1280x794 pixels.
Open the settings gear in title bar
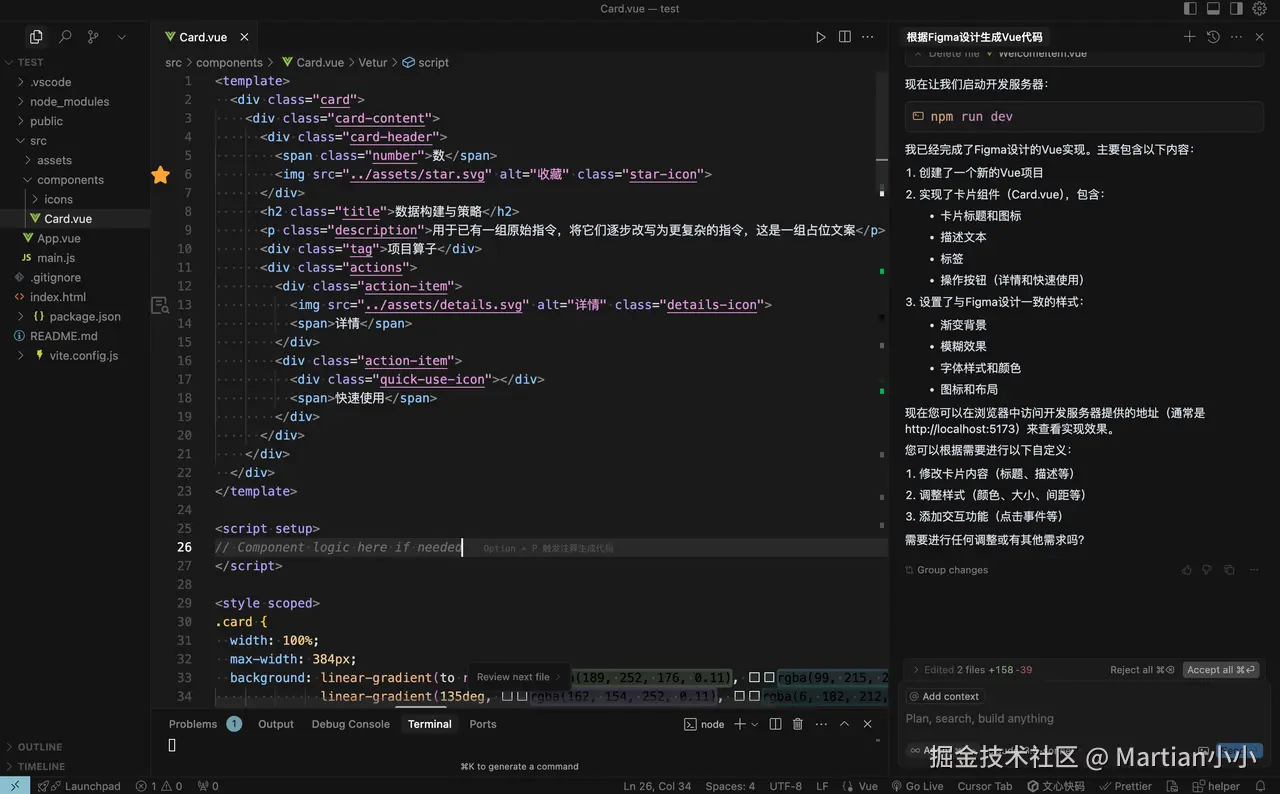pyautogui.click(x=1260, y=8)
